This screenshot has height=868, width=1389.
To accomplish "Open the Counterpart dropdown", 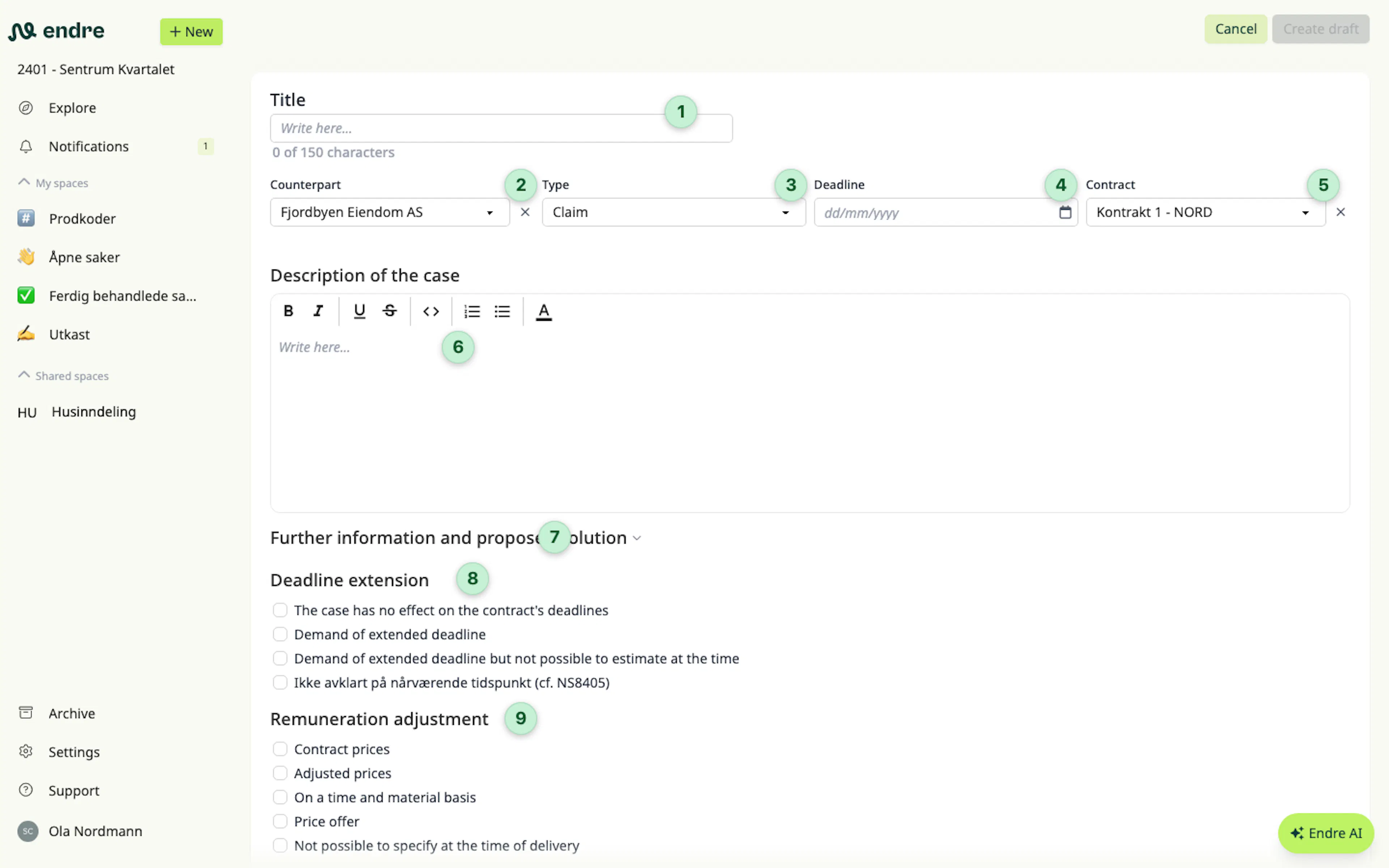I will point(390,212).
